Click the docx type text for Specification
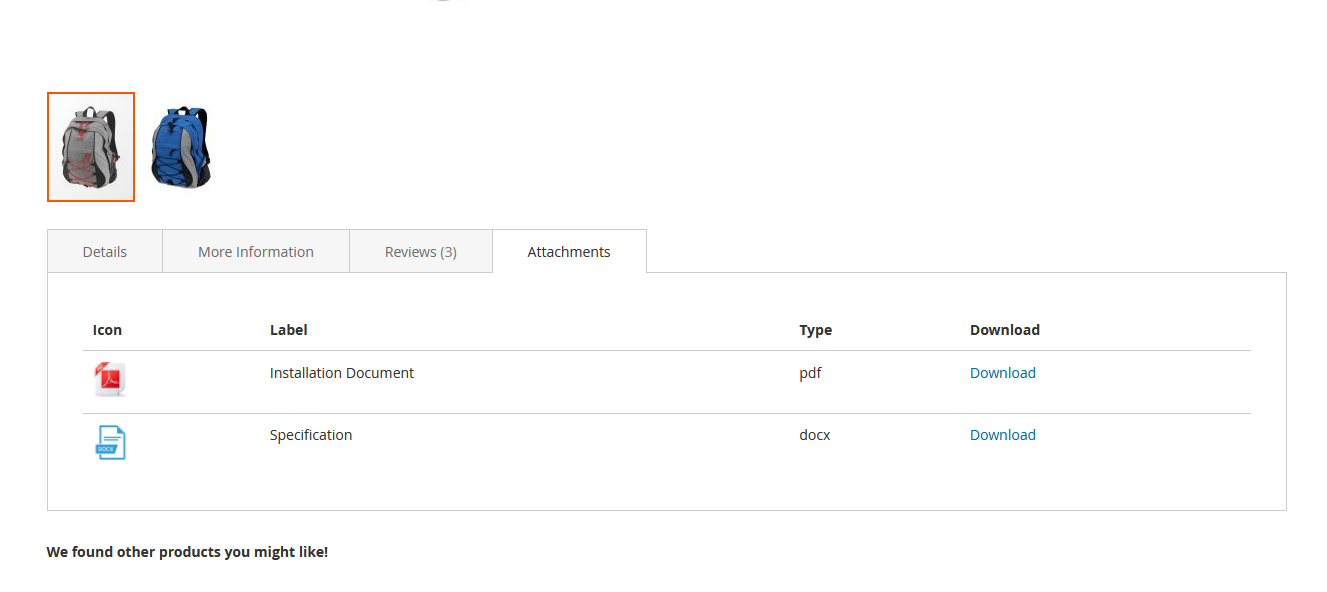 pos(814,434)
